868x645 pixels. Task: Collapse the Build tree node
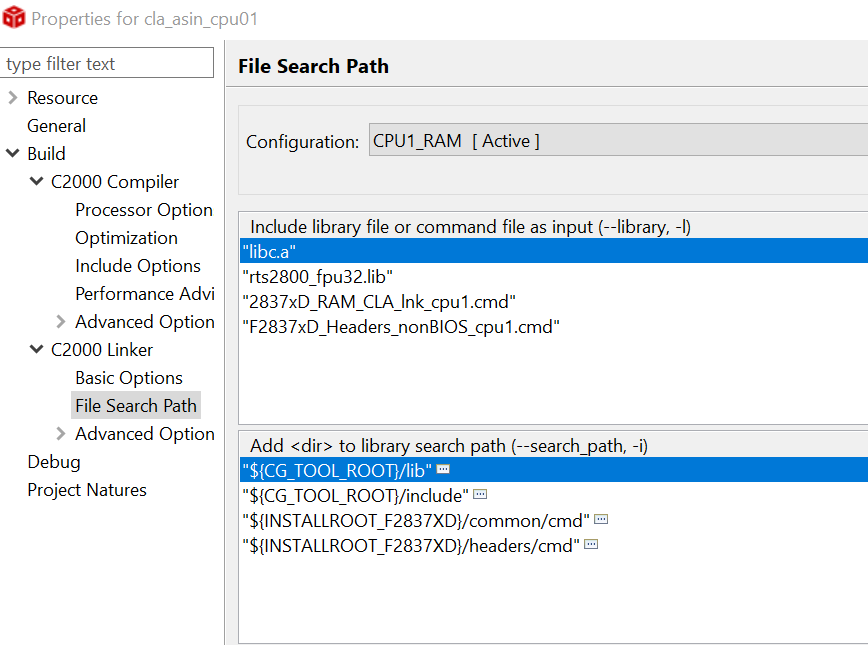coord(12,154)
